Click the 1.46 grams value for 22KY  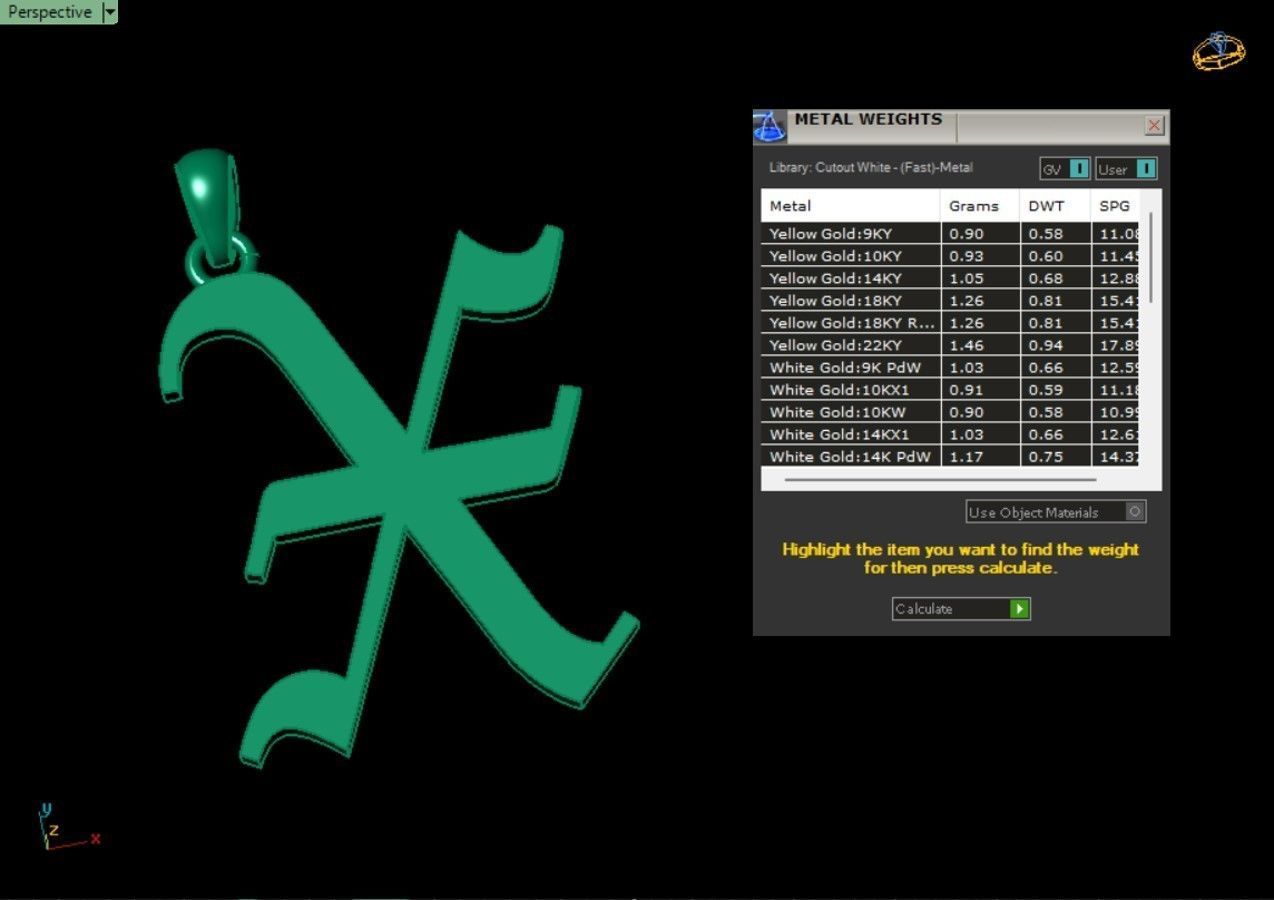point(966,345)
